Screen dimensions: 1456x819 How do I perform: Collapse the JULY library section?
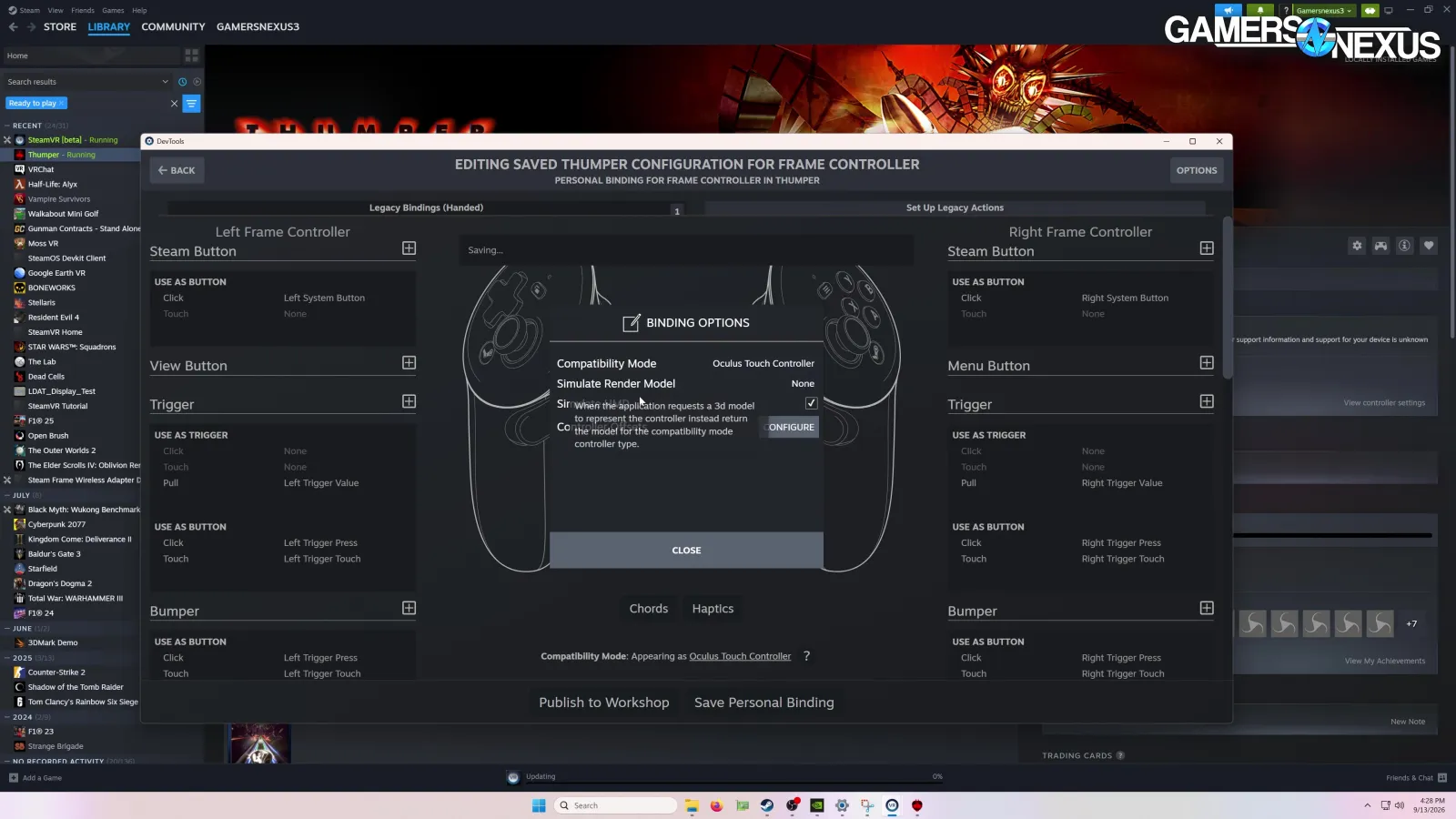(x=7, y=495)
